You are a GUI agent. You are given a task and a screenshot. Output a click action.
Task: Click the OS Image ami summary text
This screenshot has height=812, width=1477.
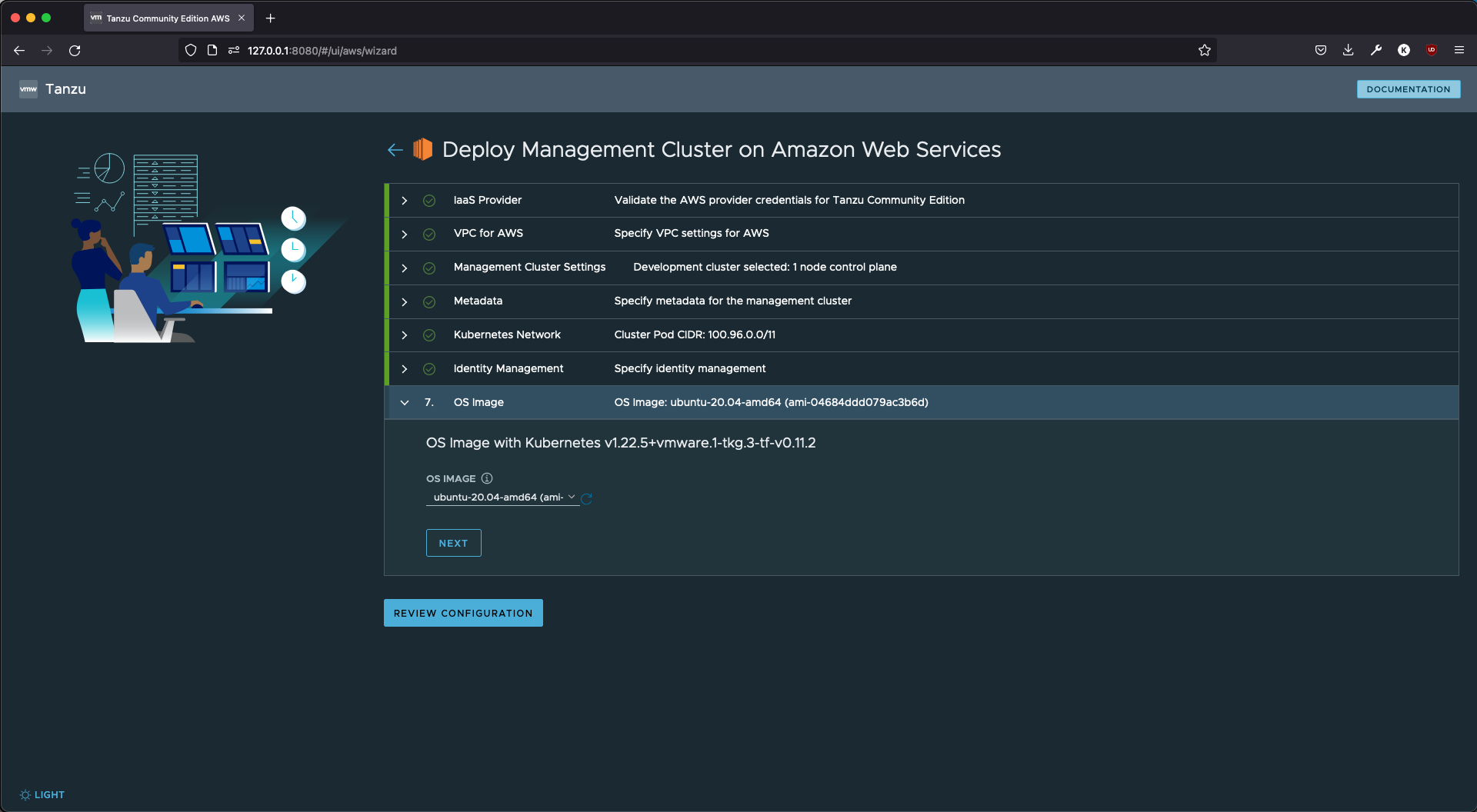click(771, 402)
